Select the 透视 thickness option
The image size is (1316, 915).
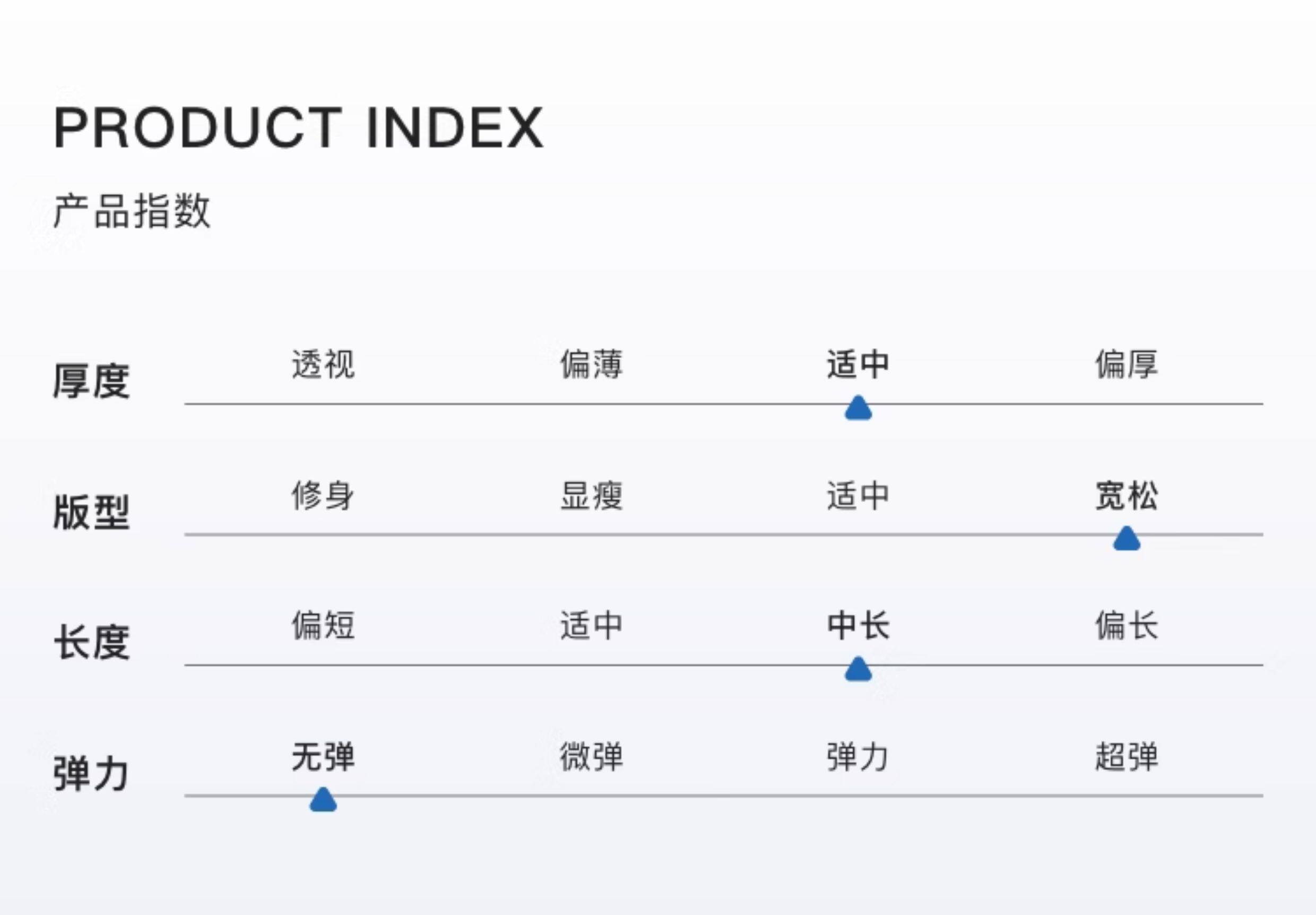(x=323, y=365)
